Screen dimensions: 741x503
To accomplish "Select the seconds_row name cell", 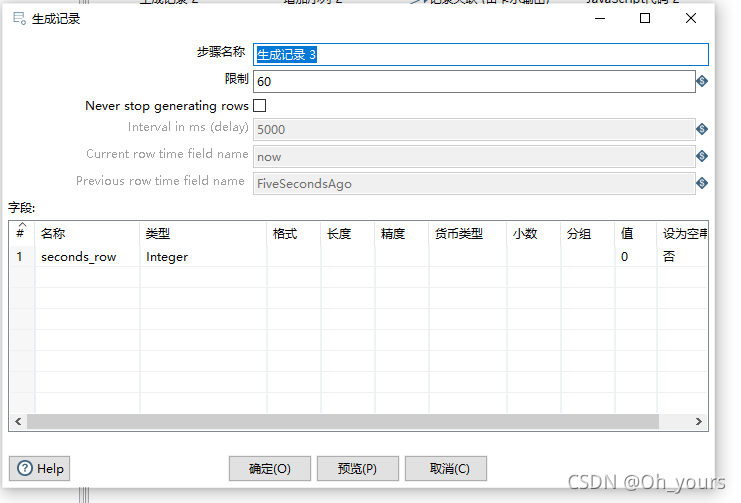I will [x=87, y=257].
